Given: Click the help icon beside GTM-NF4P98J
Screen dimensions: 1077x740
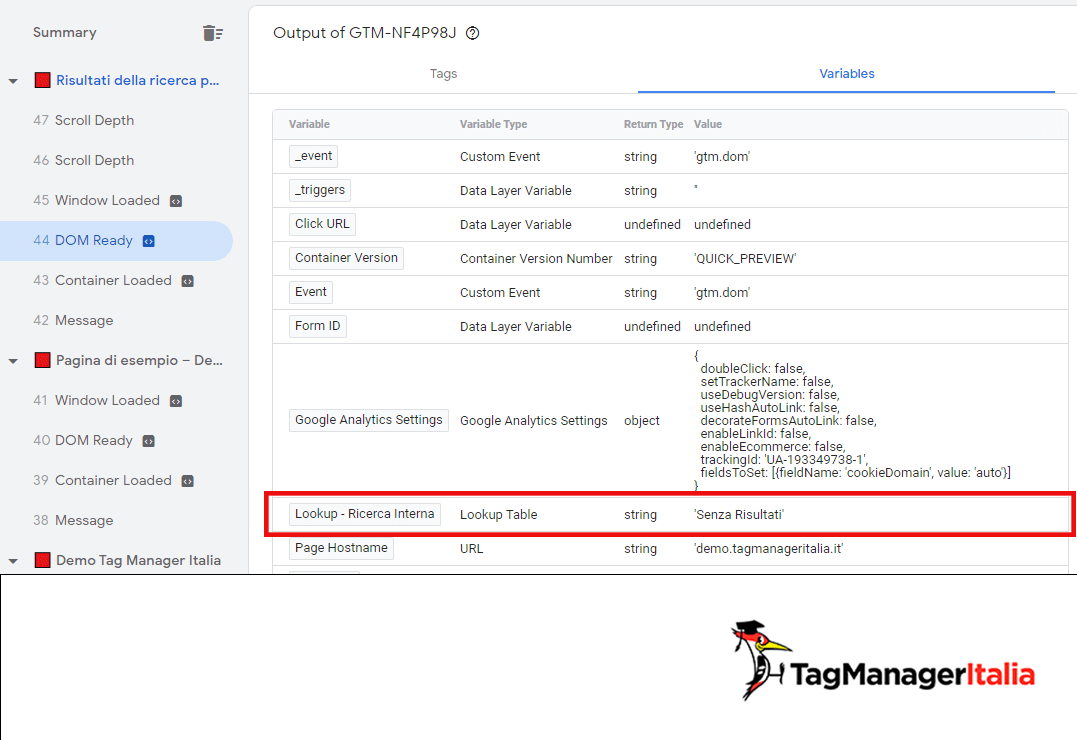Looking at the screenshot, I should (473, 33).
